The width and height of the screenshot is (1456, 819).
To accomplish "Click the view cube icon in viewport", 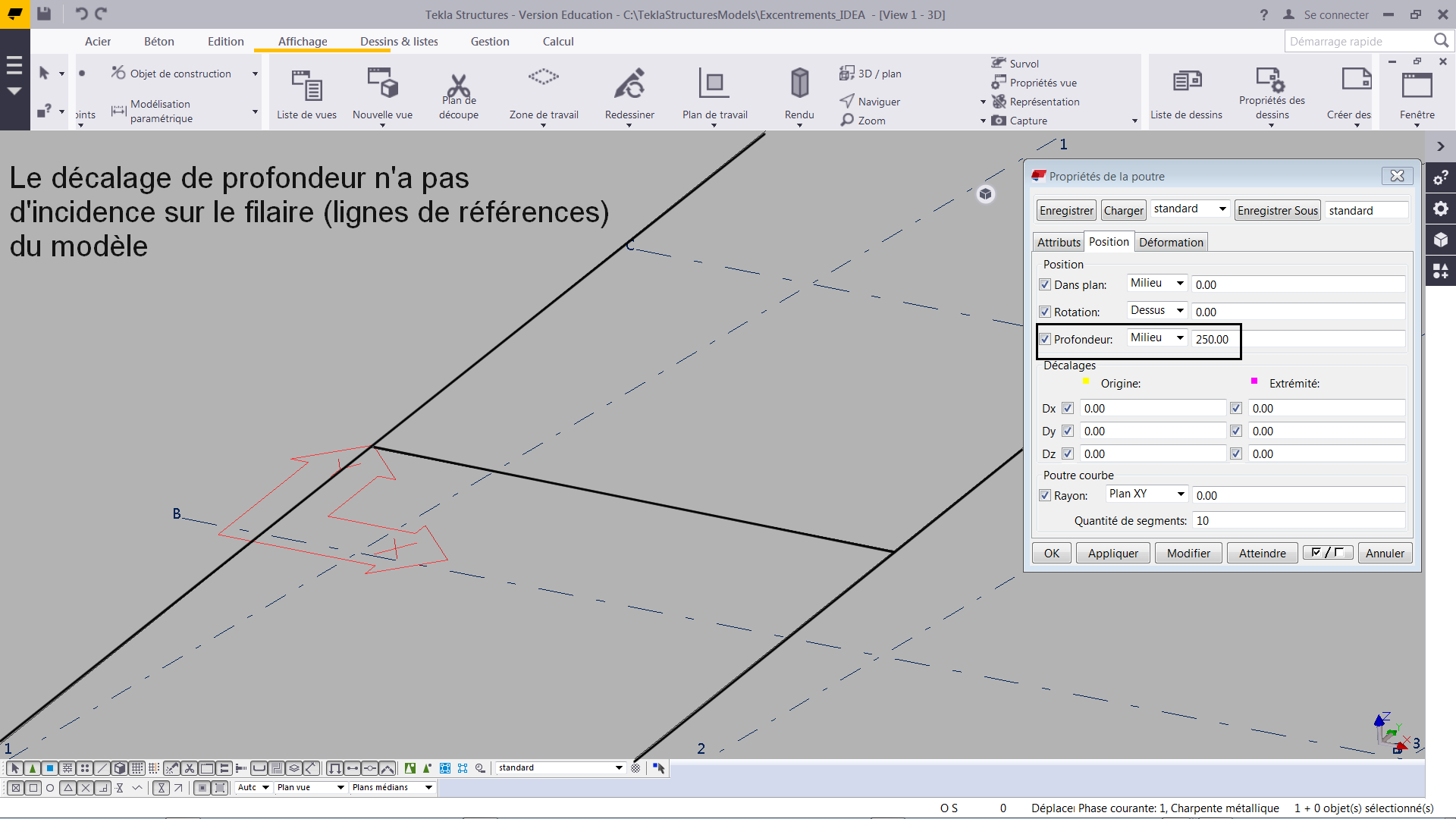I will pyautogui.click(x=985, y=194).
